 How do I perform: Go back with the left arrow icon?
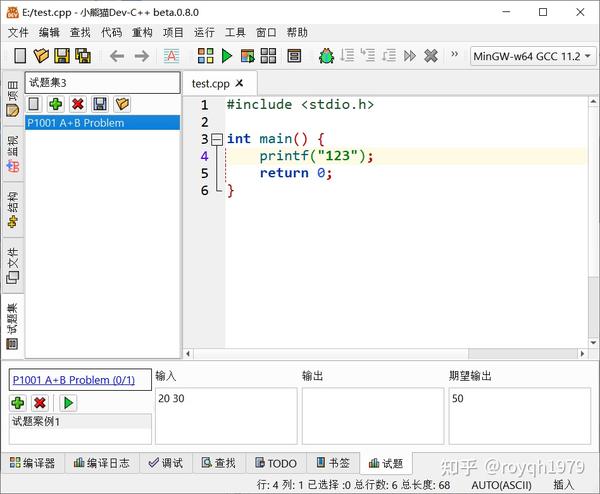point(117,56)
